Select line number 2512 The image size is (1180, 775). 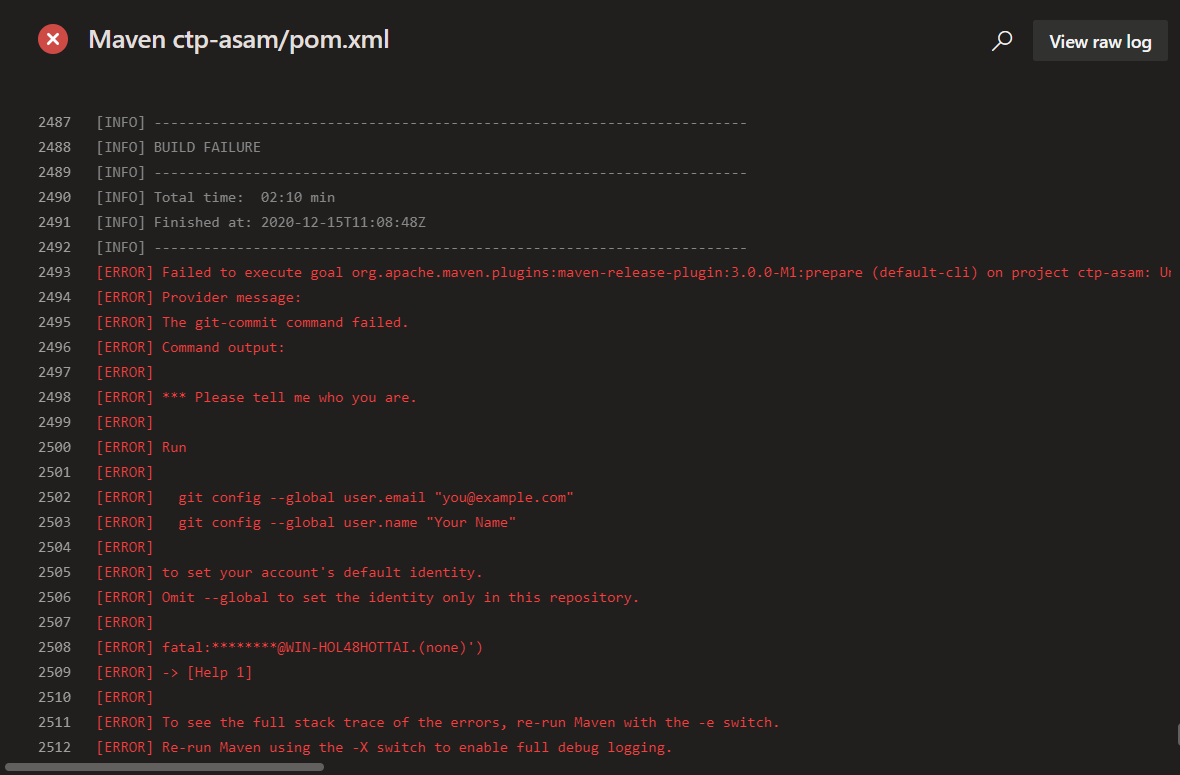(54, 747)
